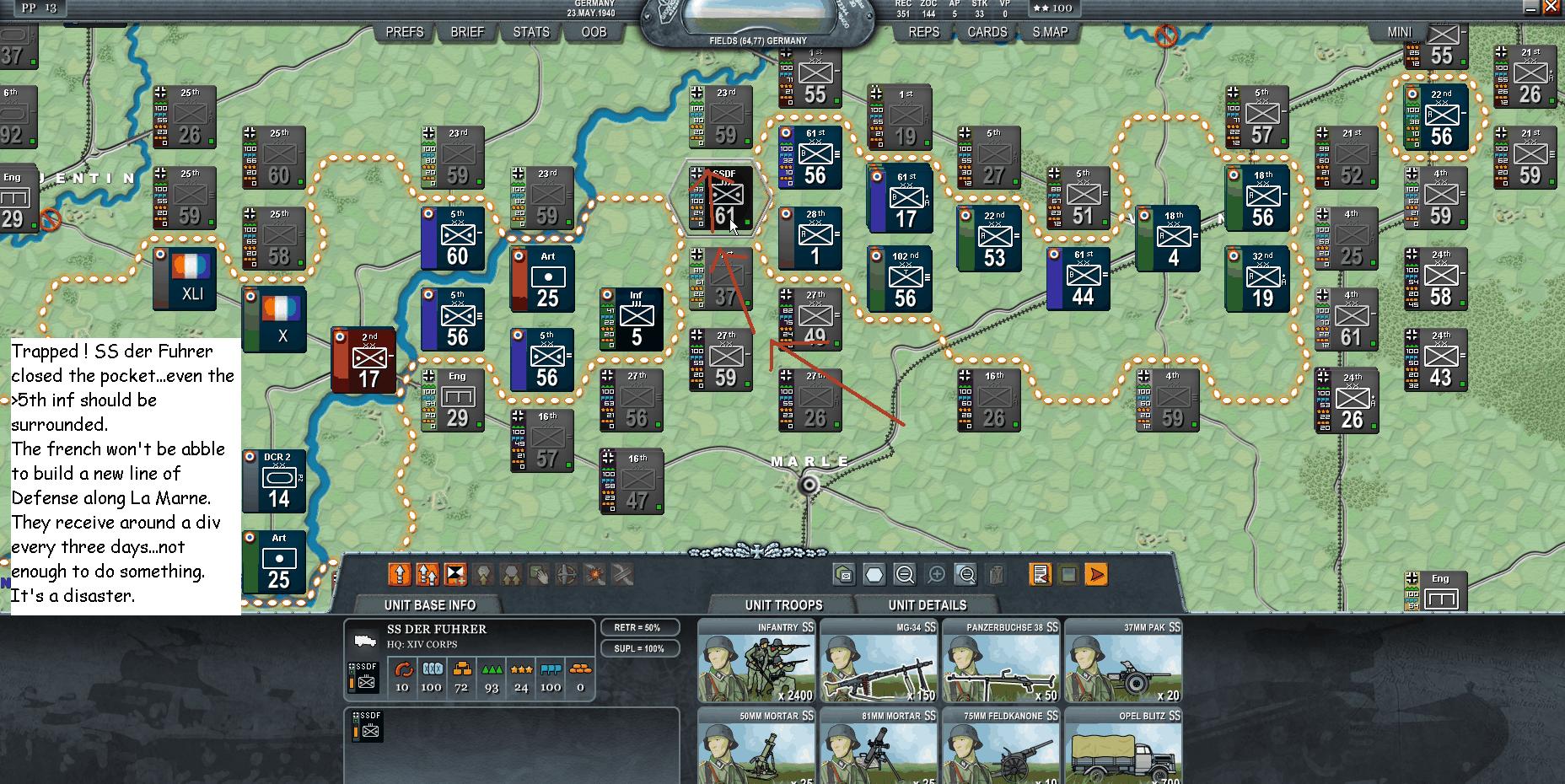Open the OOB menu
The width and height of the screenshot is (1565, 784).
click(x=594, y=32)
